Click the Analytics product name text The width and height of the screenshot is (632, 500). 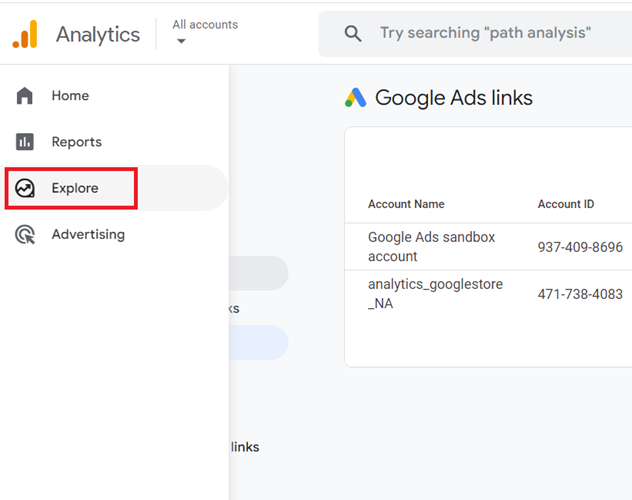point(98,34)
